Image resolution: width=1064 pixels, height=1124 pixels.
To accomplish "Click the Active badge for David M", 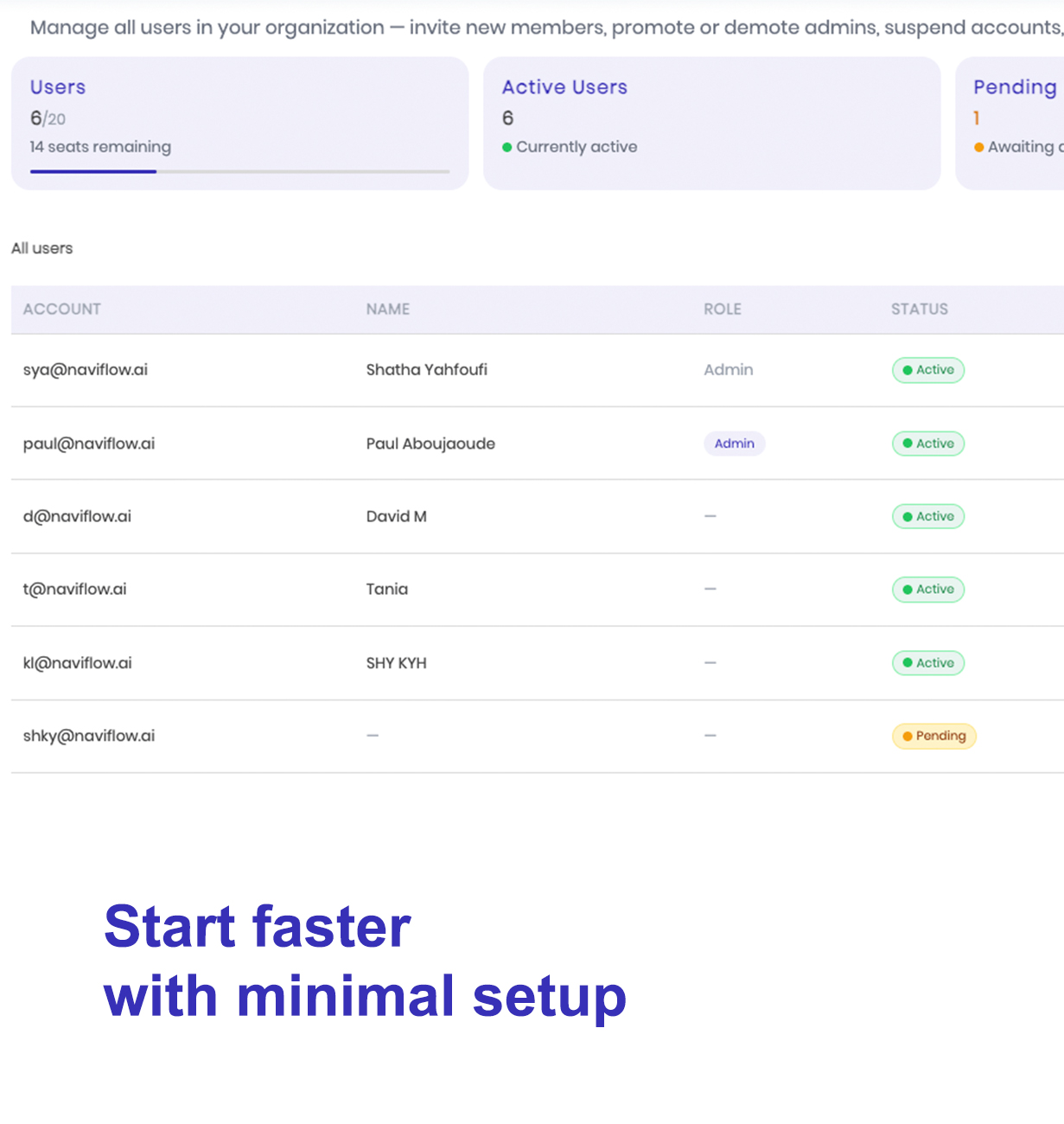I will pyautogui.click(x=927, y=517).
